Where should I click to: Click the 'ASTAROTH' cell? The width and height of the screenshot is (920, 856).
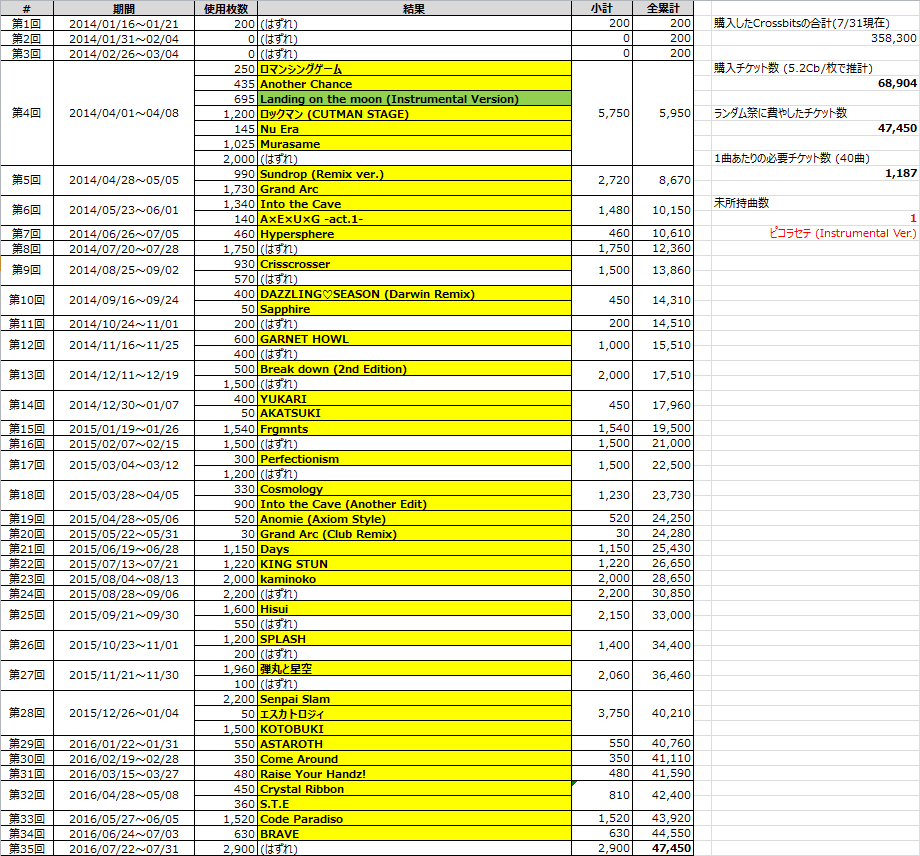(x=414, y=744)
